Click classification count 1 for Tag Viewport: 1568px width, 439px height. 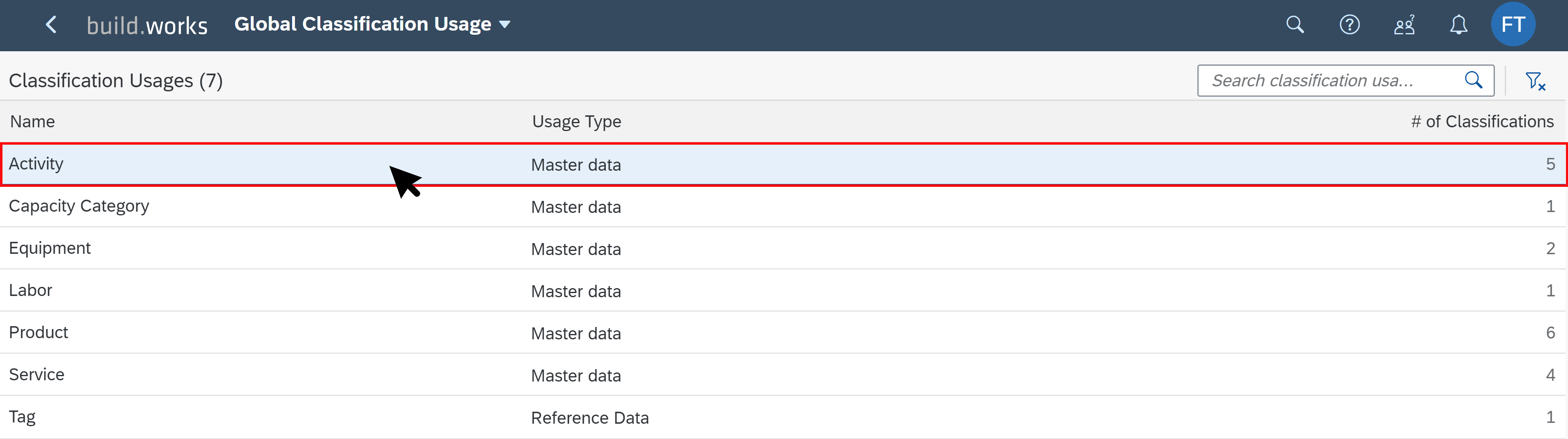point(1550,417)
